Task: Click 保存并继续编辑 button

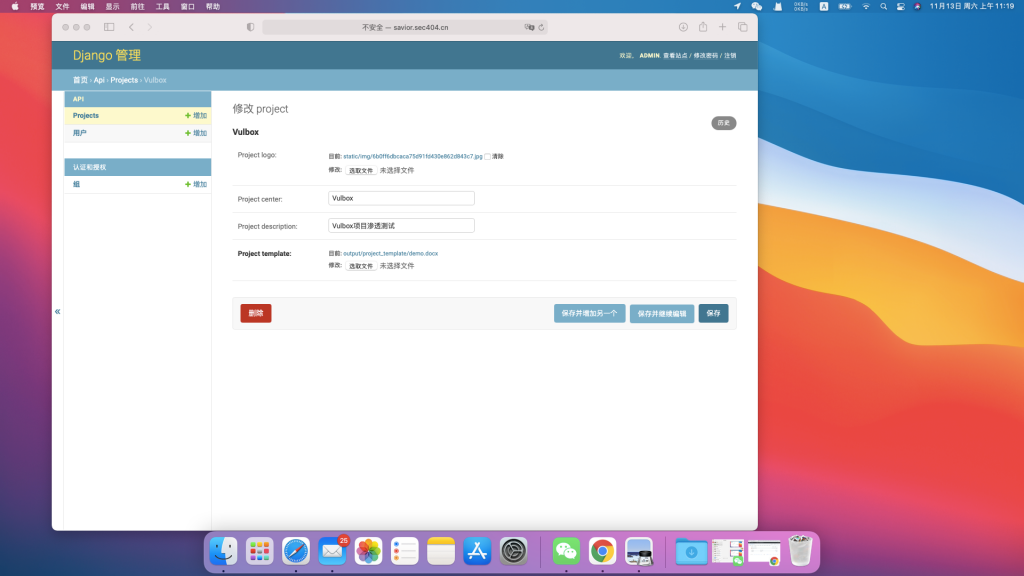Action: 662,313
